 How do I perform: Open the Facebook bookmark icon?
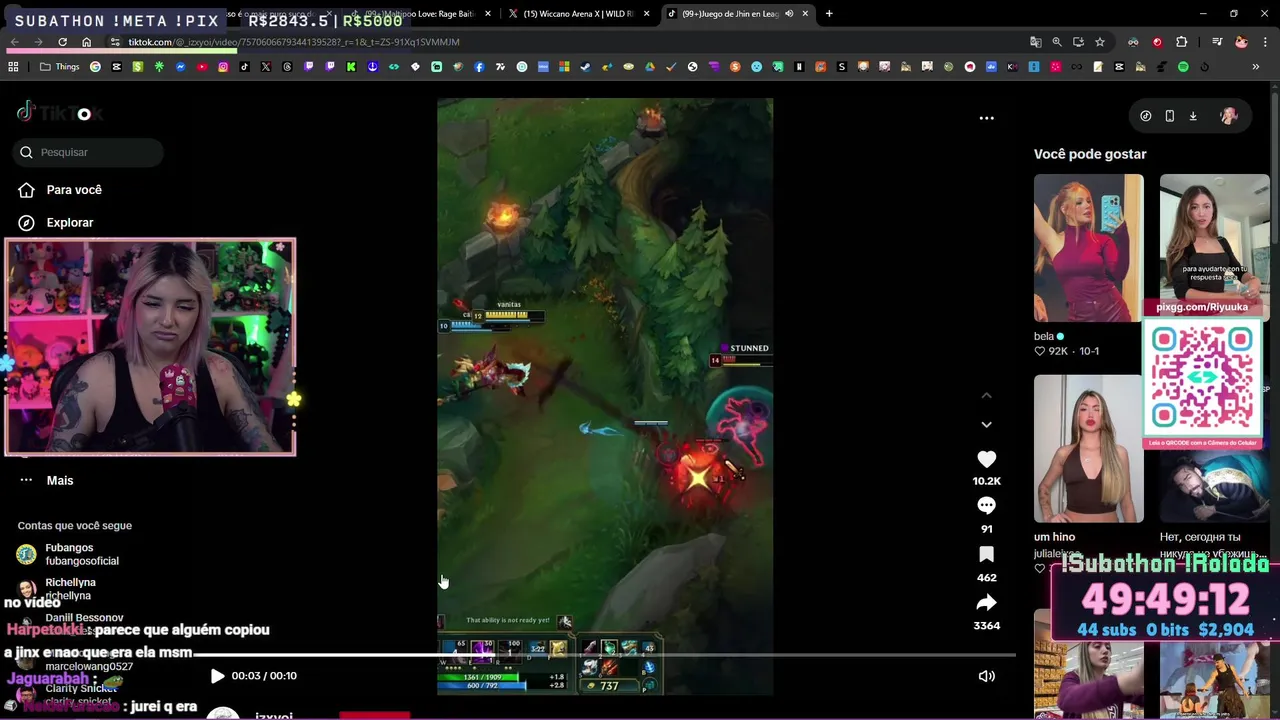tap(479, 67)
